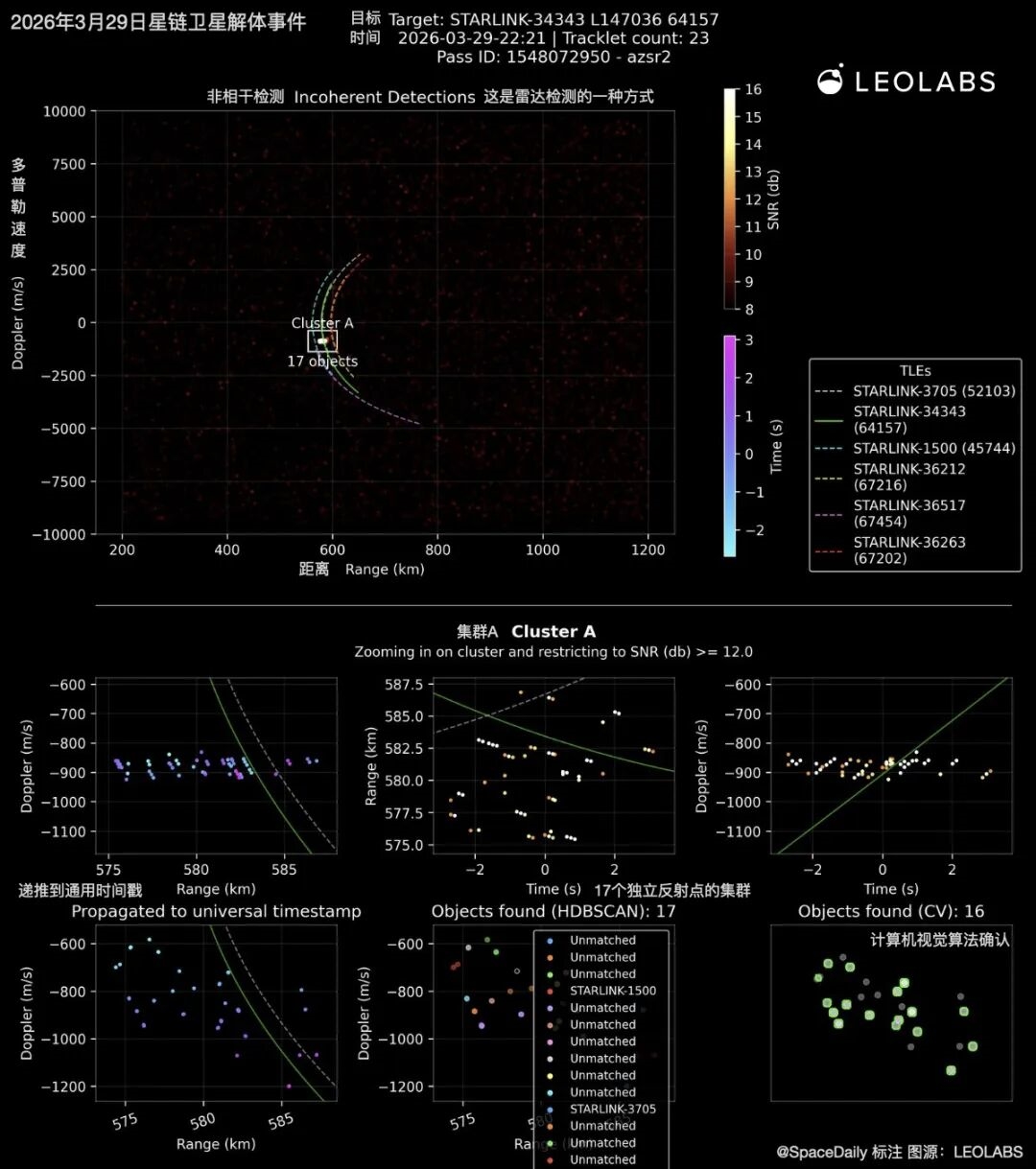
Task: Click the LeoLabs logo icon
Action: 830,81
